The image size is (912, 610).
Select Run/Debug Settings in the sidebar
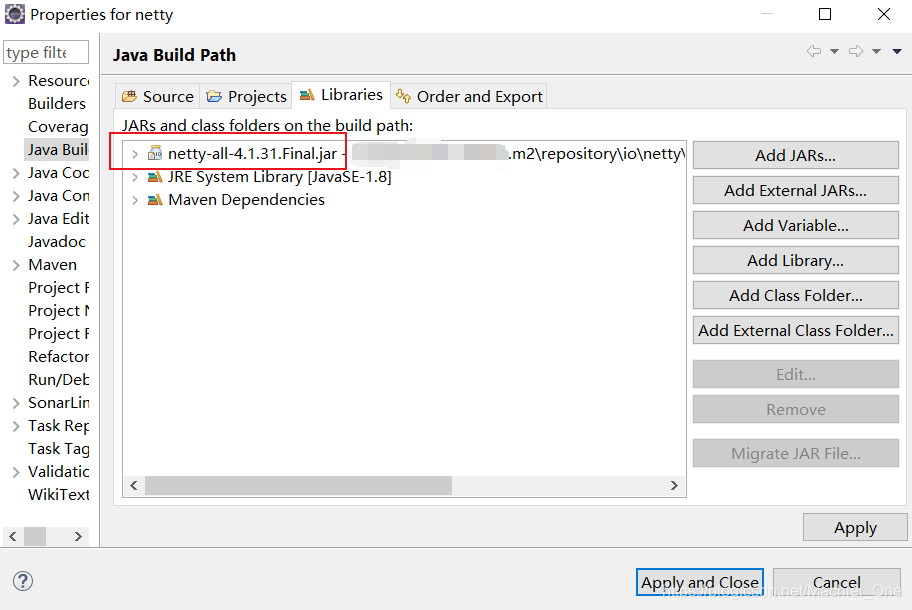pos(59,380)
